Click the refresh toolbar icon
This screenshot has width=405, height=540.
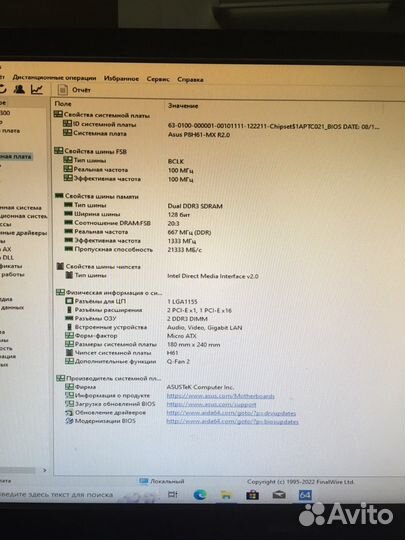point(3,89)
